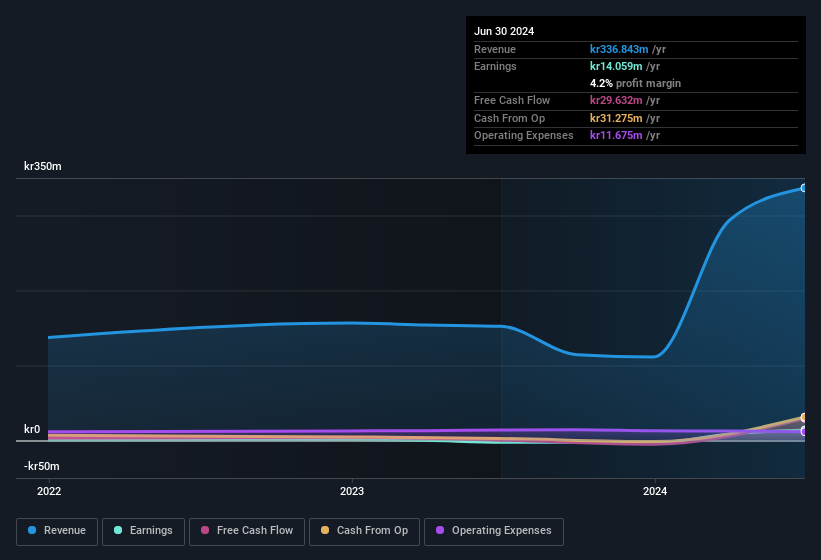Screen dimensions: 821x560
Task: Toggle the Revenue legend button
Action: [x=57, y=531]
